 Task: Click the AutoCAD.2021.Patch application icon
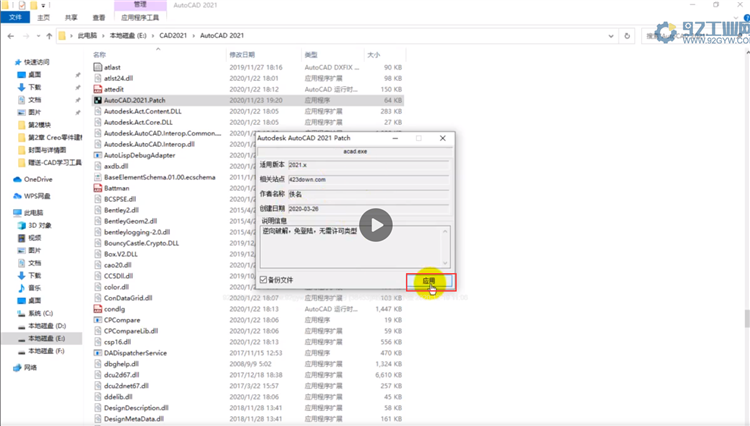(x=98, y=100)
